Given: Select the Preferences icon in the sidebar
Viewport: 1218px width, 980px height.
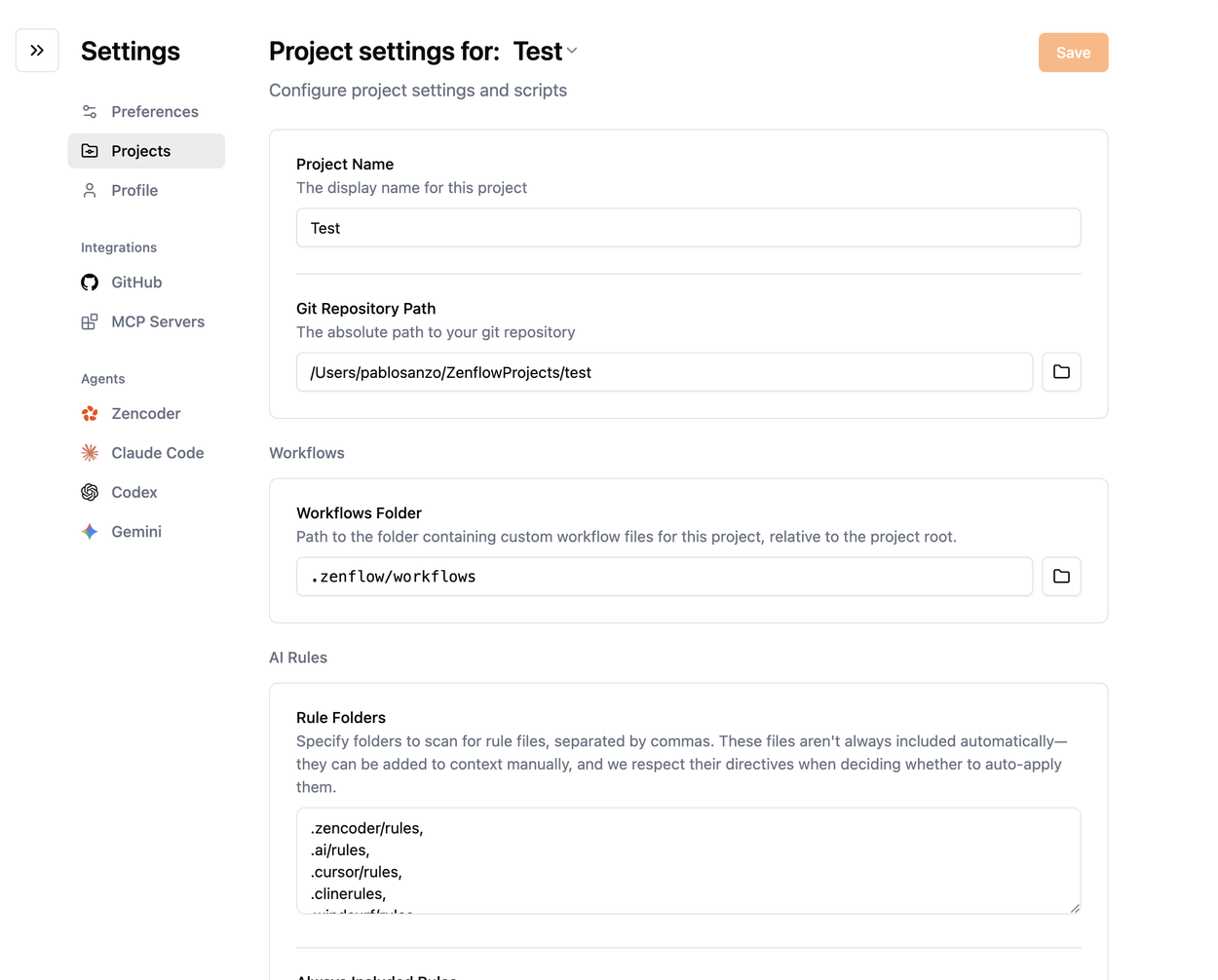Looking at the screenshot, I should (x=89, y=111).
